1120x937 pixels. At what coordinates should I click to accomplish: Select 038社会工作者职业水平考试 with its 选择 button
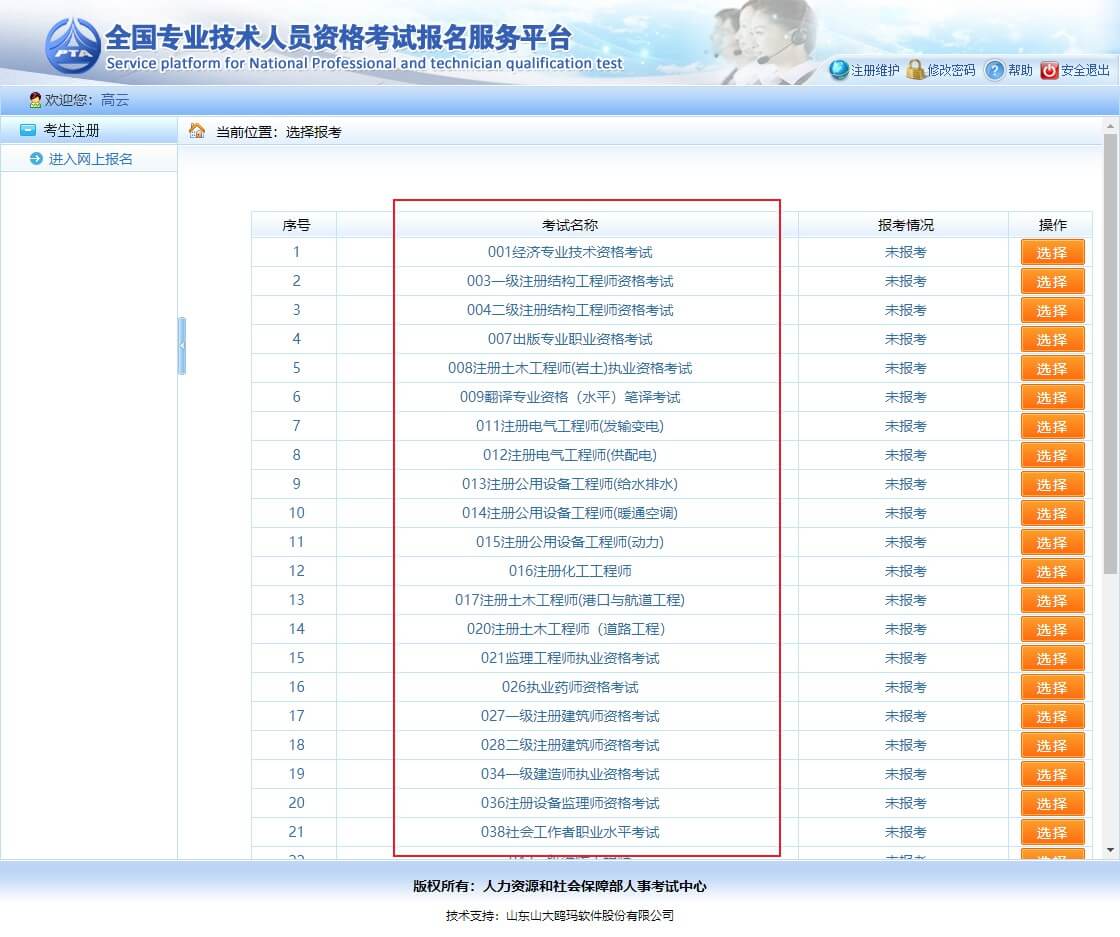click(x=1052, y=831)
